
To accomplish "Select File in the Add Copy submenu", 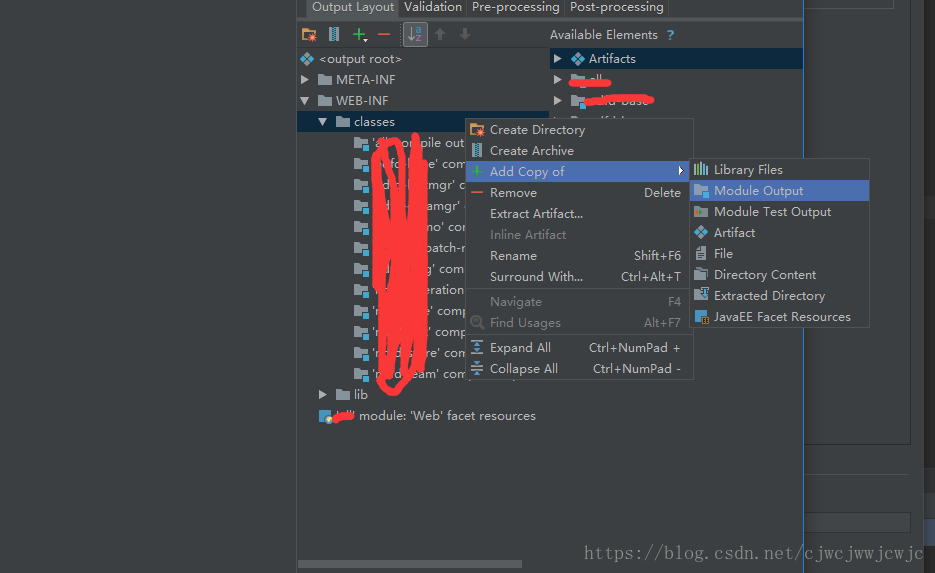I will pyautogui.click(x=779, y=254).
